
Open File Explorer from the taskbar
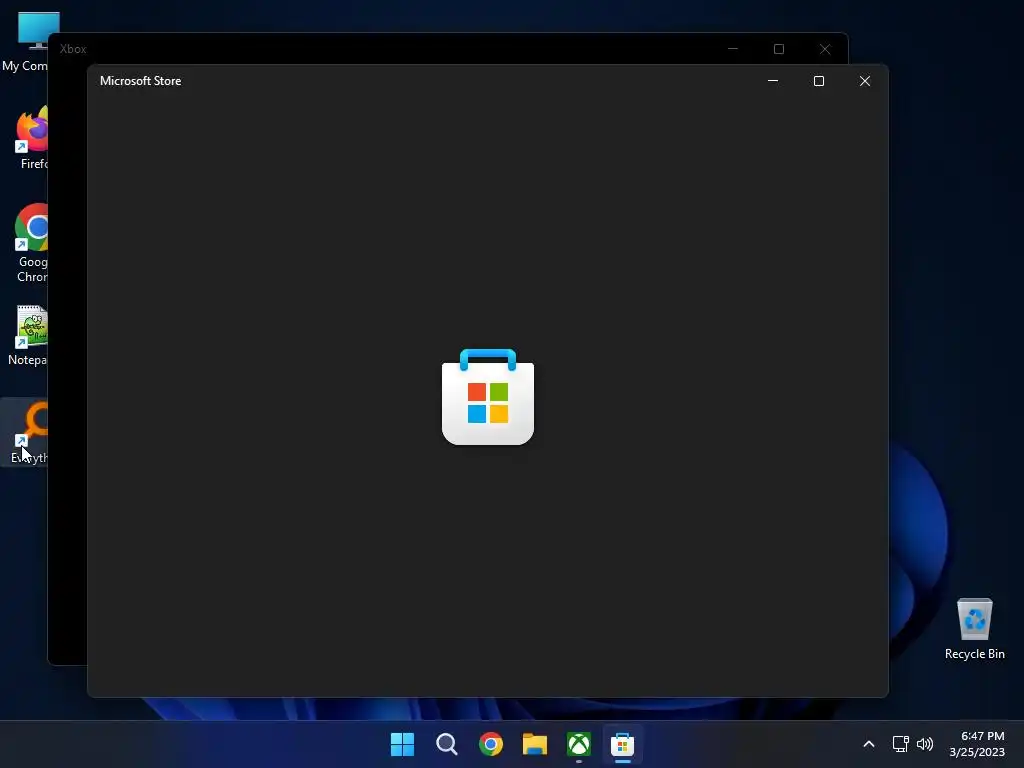535,744
